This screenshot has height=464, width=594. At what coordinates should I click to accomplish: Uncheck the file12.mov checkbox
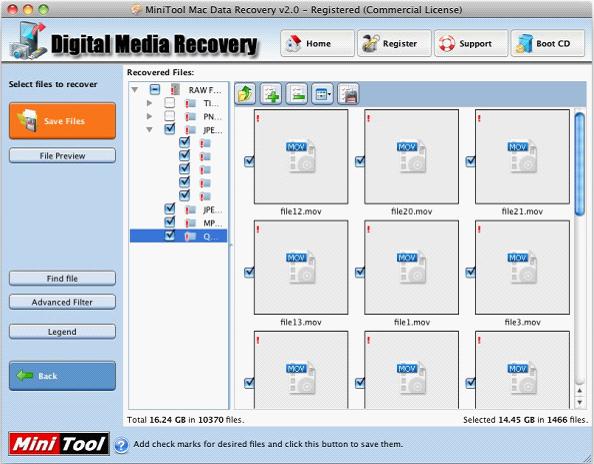pyautogui.click(x=249, y=161)
